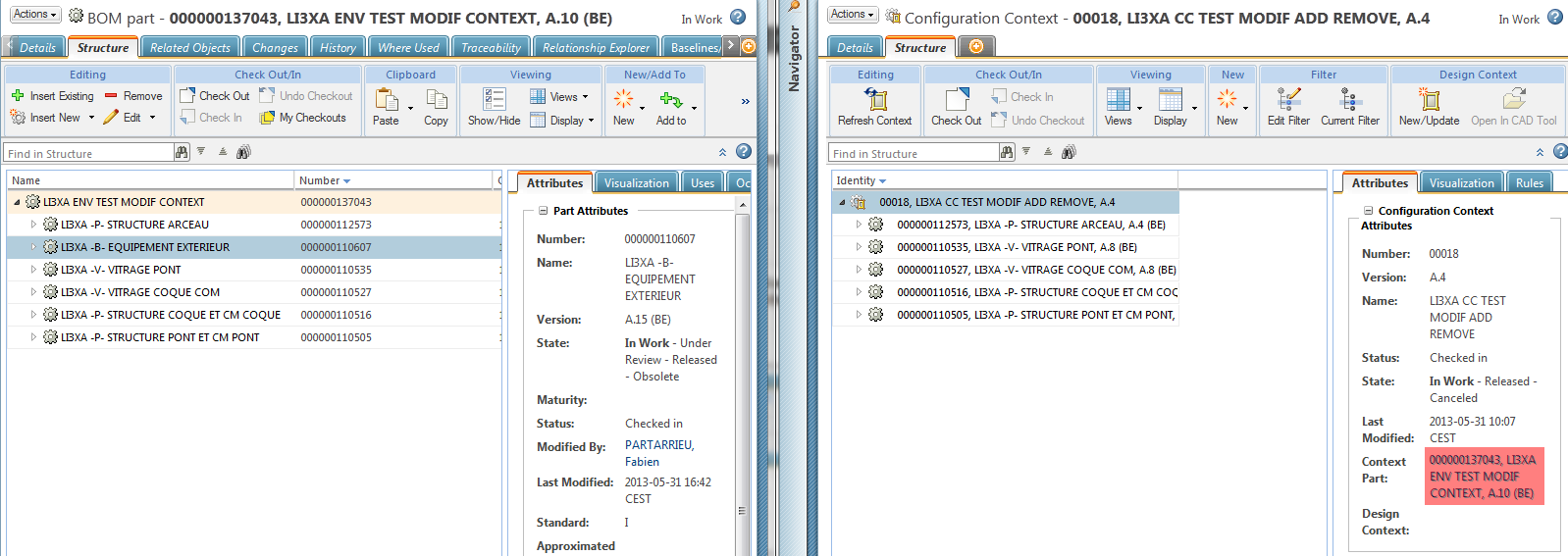
Task: Click the Copy clipboard icon
Action: tap(436, 107)
